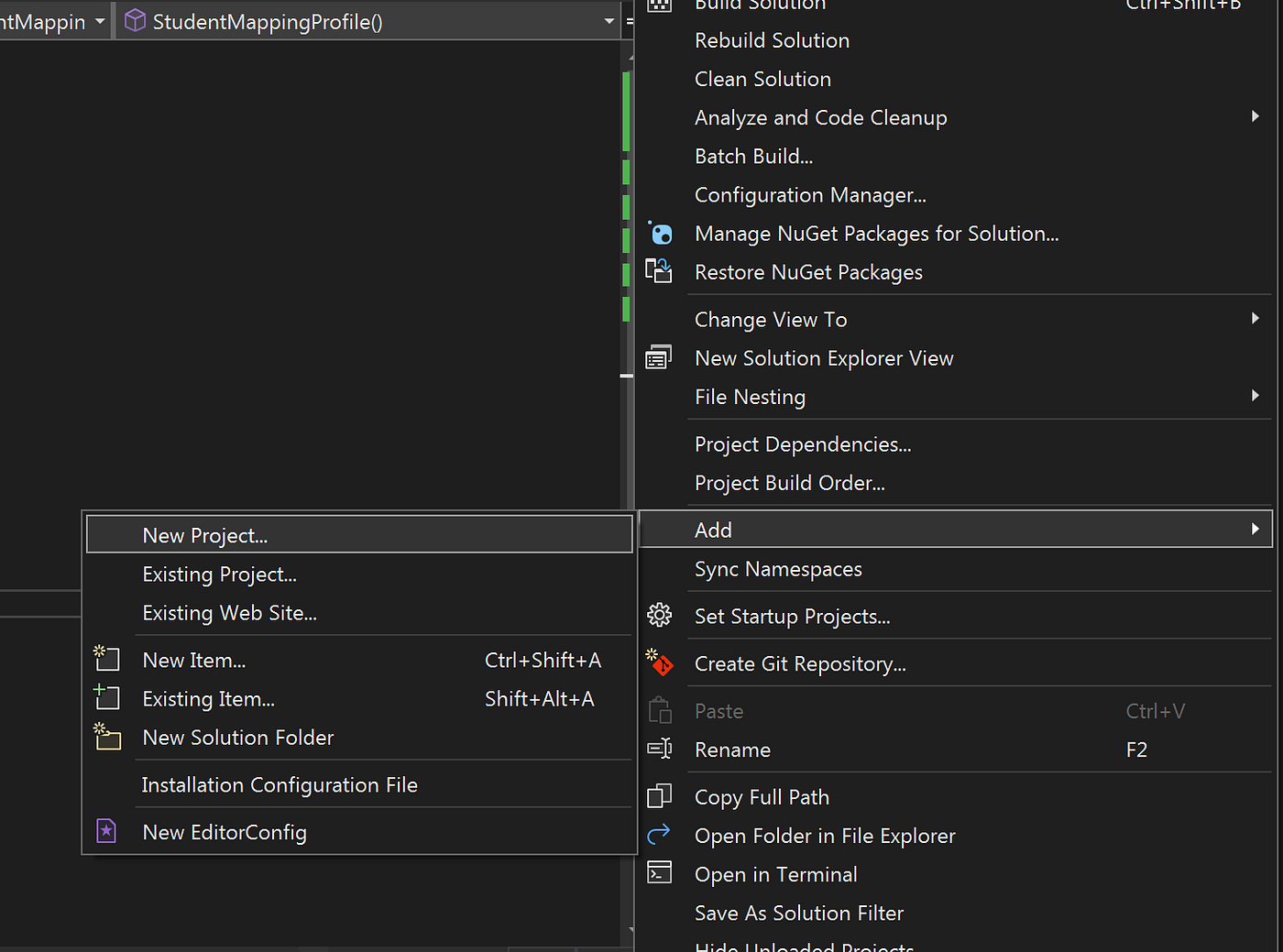Click the New Solution Folder icon
Screen dimensions: 1283x952
pyautogui.click(x=107, y=738)
